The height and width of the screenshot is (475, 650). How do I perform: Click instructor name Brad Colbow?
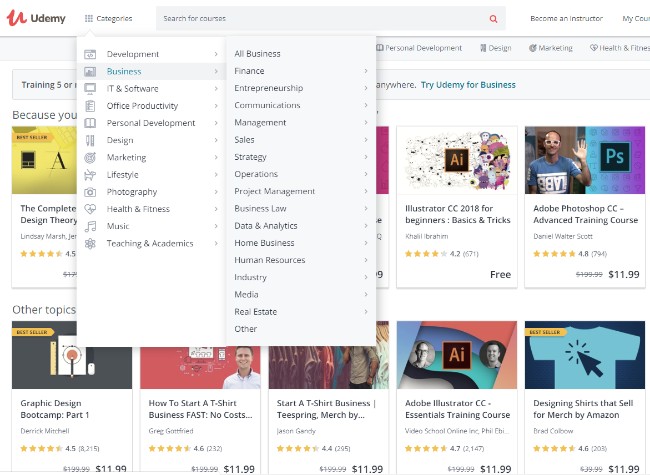553,431
